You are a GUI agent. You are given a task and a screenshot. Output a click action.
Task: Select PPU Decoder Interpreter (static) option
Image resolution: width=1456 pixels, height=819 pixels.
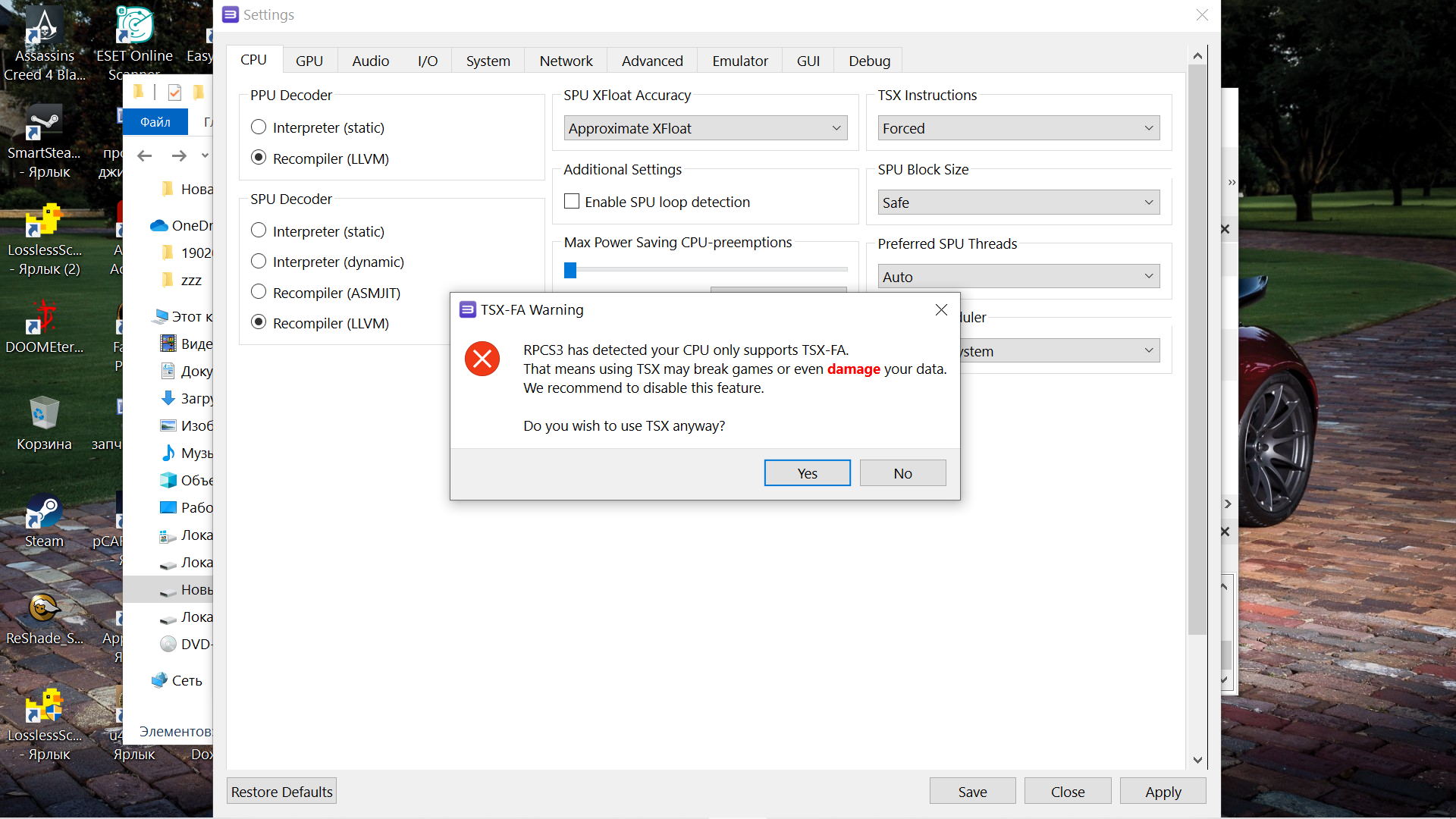pyautogui.click(x=259, y=127)
